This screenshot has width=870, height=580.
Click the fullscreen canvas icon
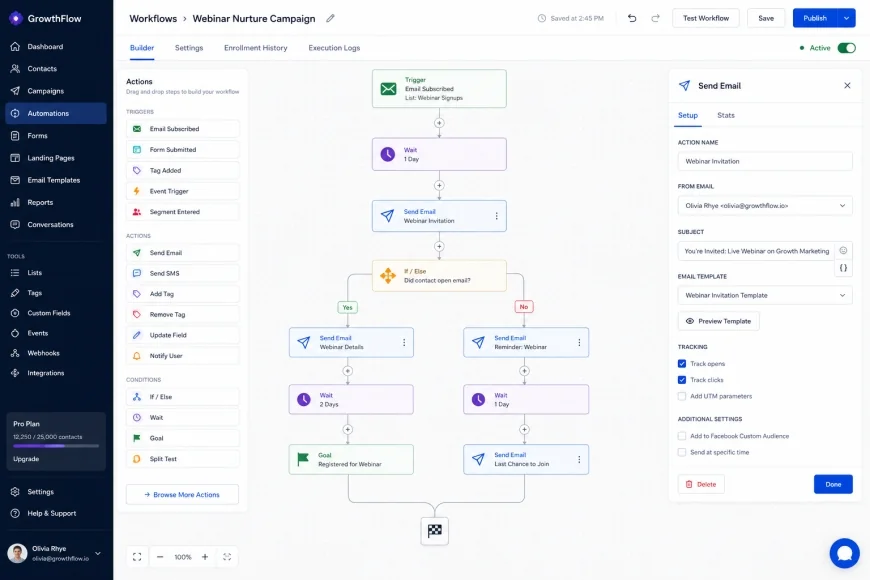137,557
